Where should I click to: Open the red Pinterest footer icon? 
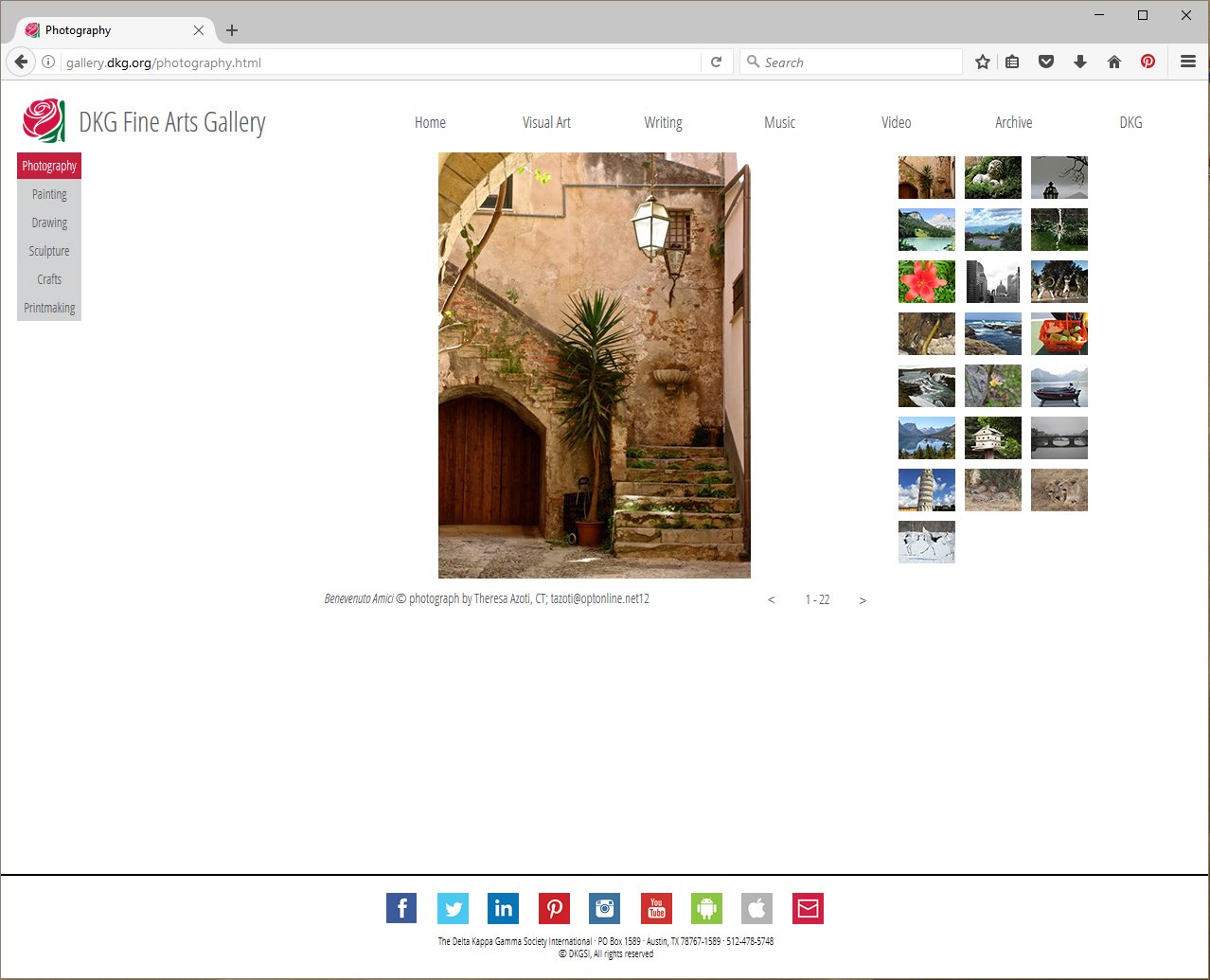tap(554, 908)
